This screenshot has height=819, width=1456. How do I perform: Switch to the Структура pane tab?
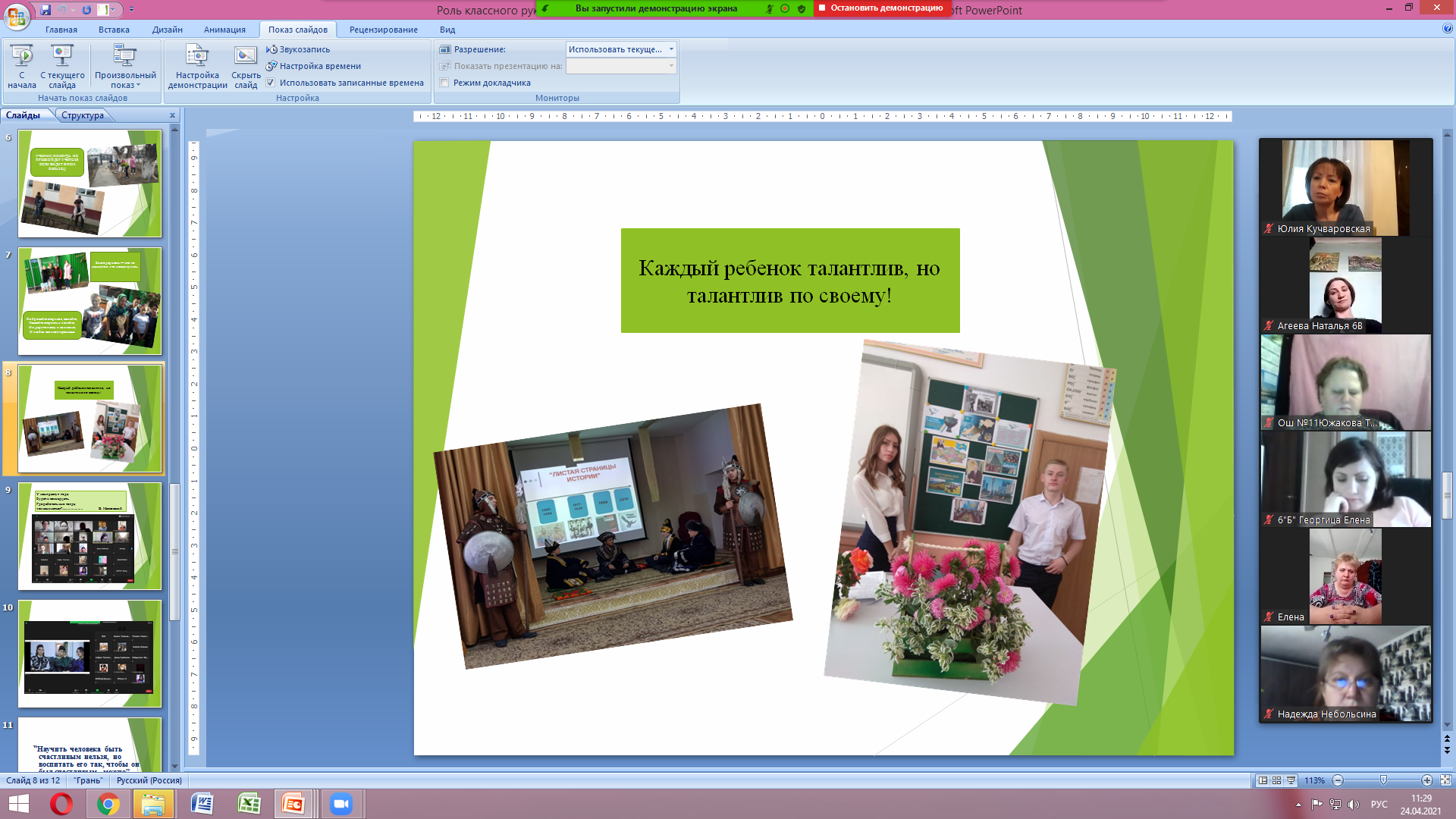tap(83, 115)
